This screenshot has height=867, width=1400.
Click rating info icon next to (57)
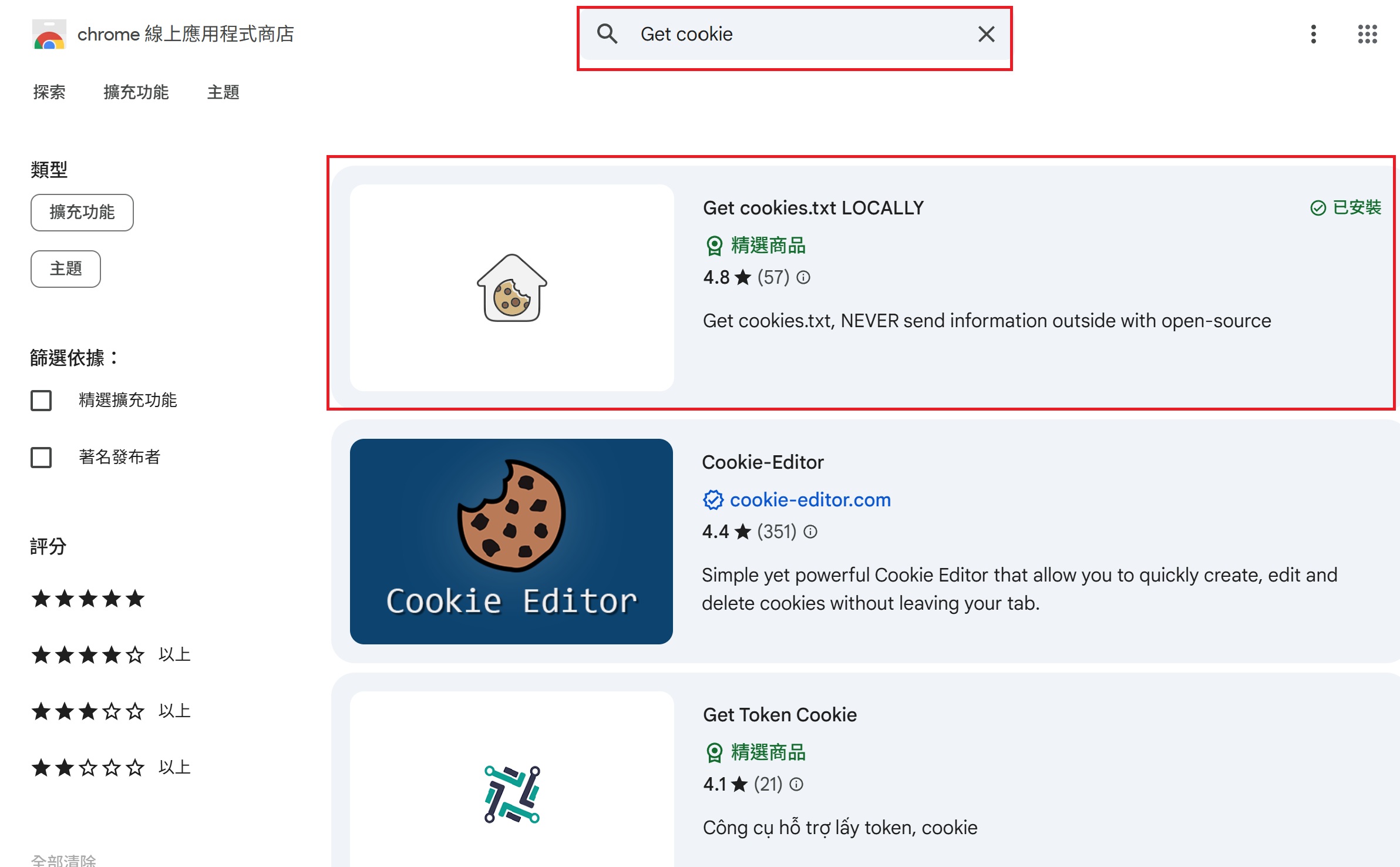tap(803, 277)
